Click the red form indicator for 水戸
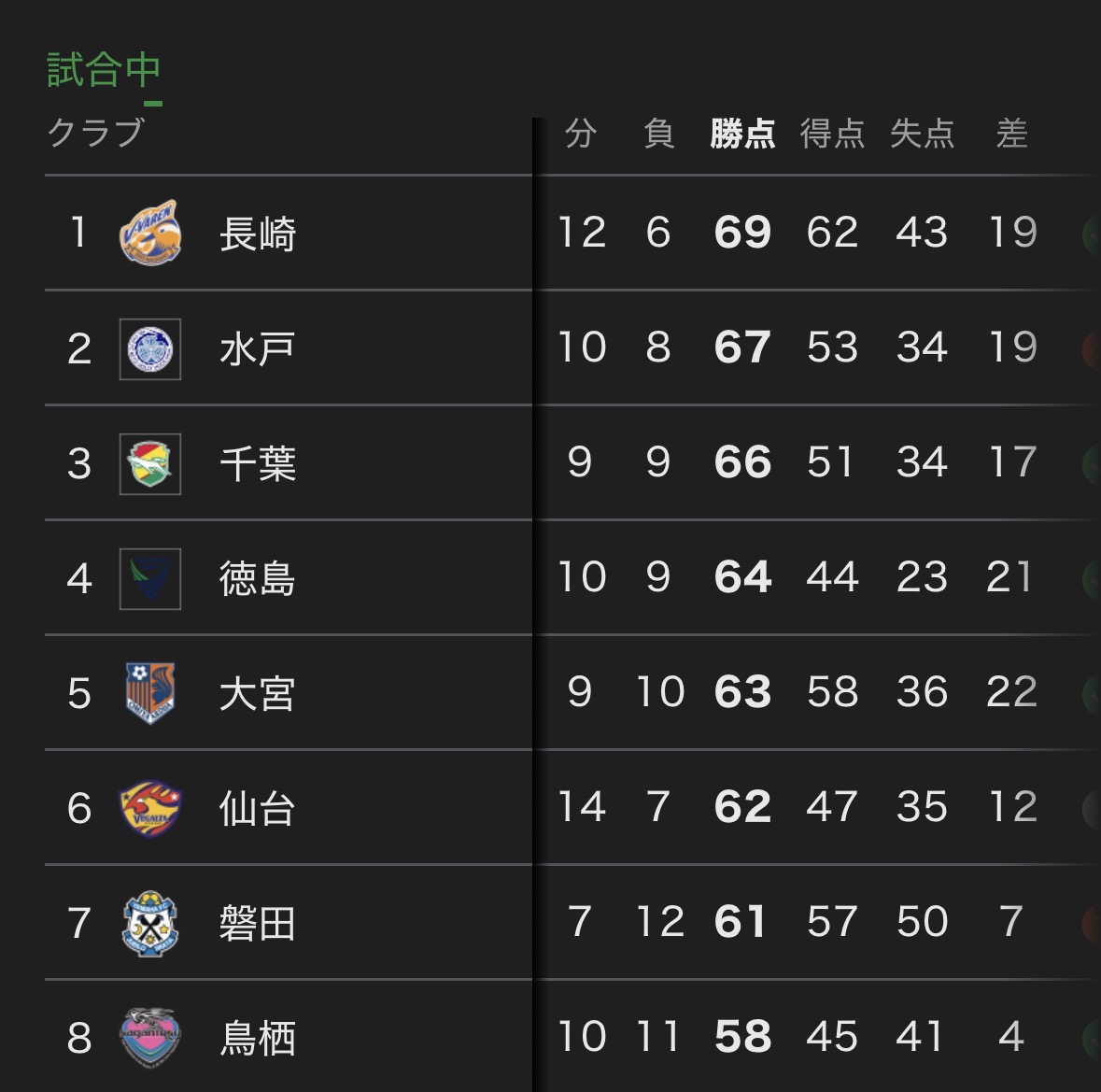The width and height of the screenshot is (1101, 1092). click(1091, 348)
